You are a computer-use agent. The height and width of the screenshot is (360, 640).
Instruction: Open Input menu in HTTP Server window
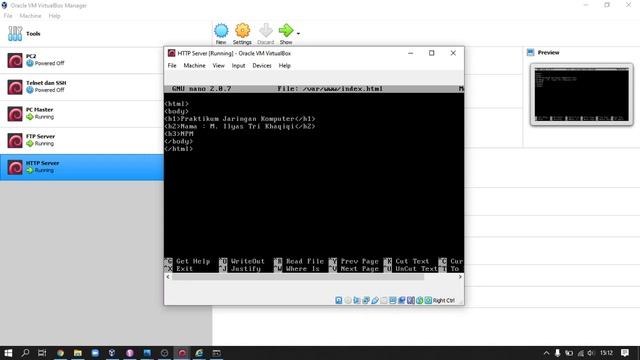click(238, 65)
